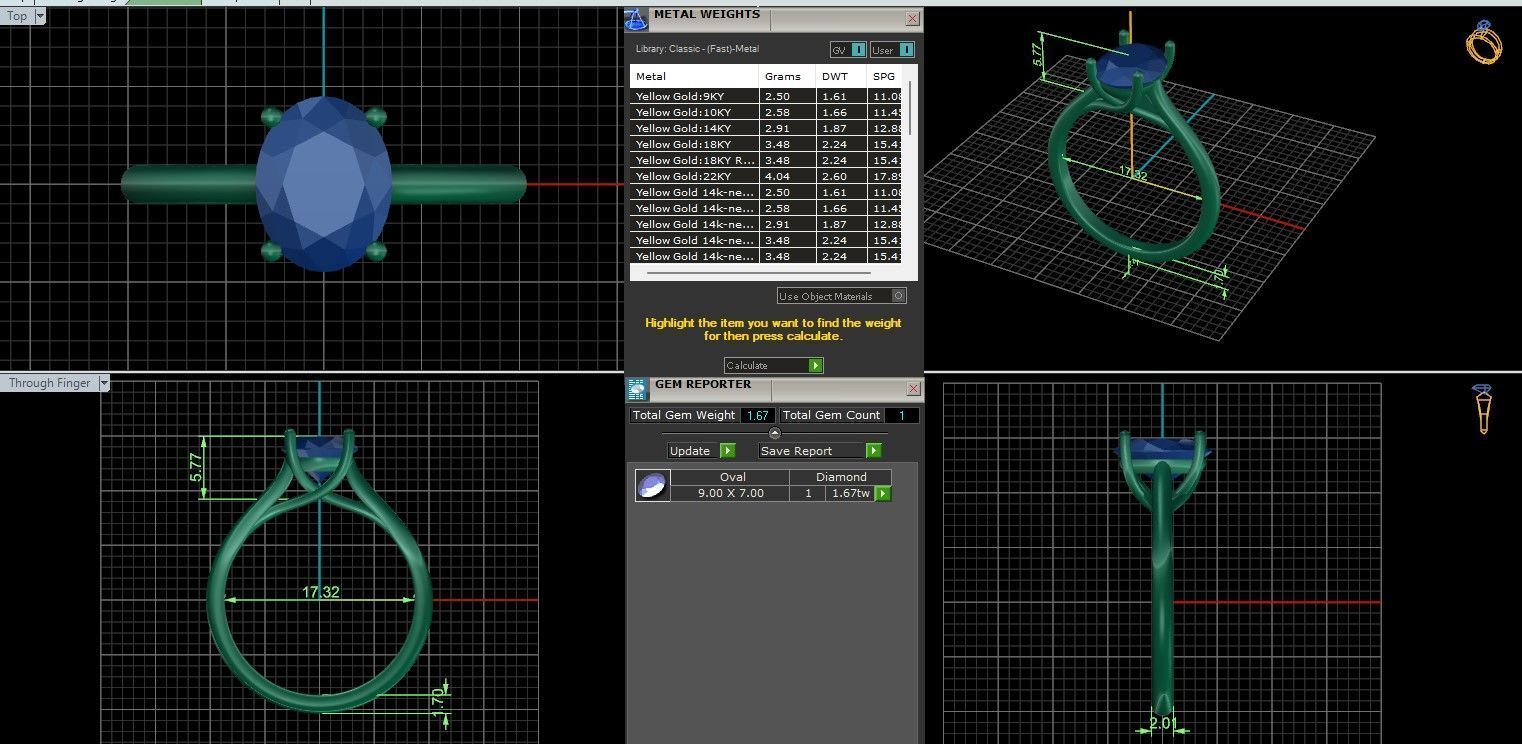
Task: Click the Calculate button
Action: 773,366
